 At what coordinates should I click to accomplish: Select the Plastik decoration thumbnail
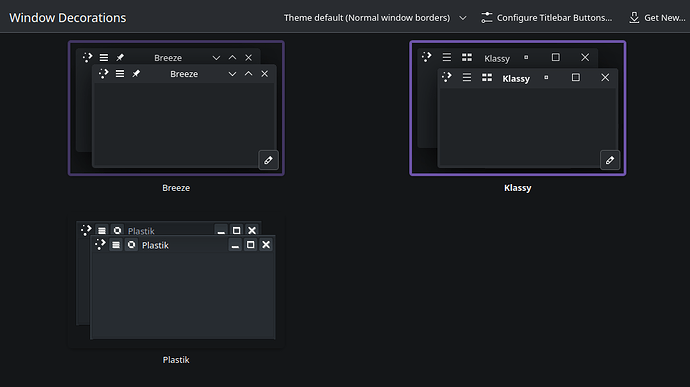click(176, 280)
